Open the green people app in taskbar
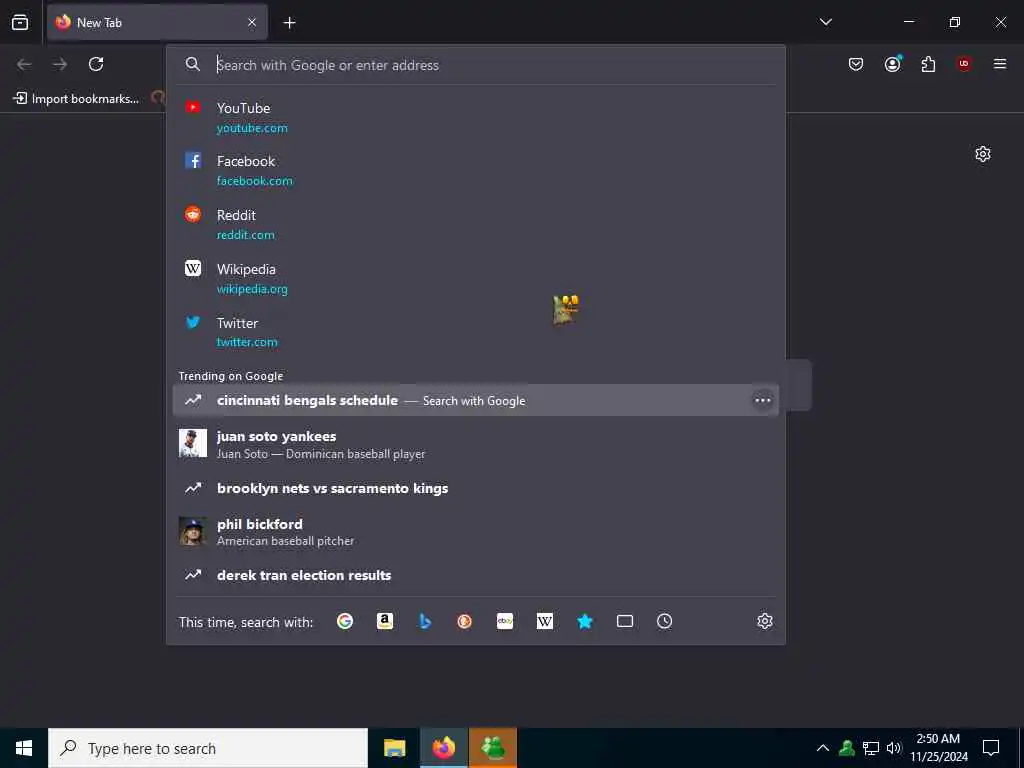Image resolution: width=1024 pixels, height=768 pixels. click(493, 748)
